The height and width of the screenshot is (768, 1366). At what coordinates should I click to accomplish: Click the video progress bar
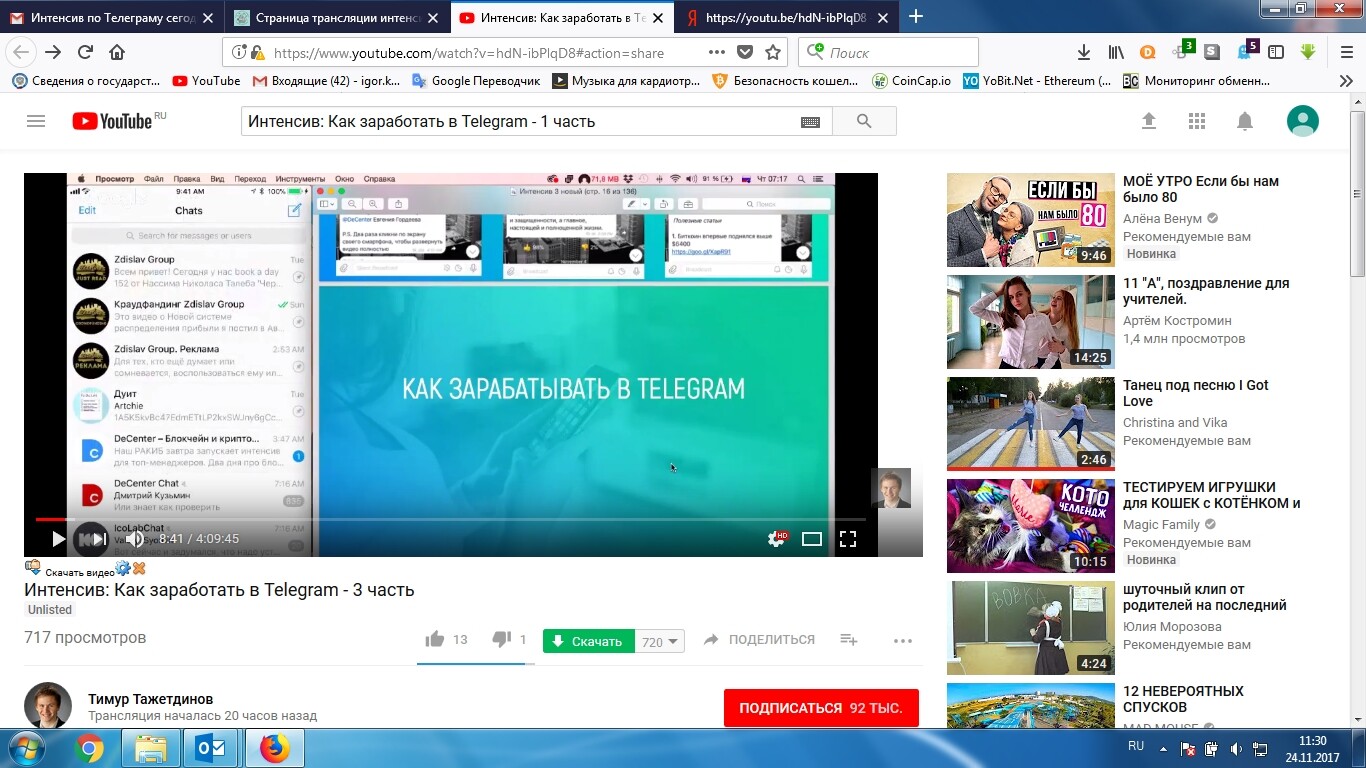coord(450,519)
